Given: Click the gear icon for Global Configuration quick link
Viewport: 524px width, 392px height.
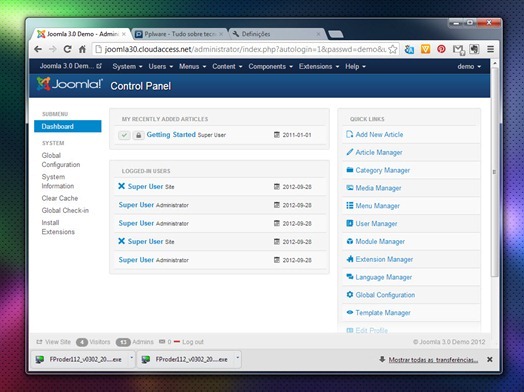Looking at the screenshot, I should [350, 294].
